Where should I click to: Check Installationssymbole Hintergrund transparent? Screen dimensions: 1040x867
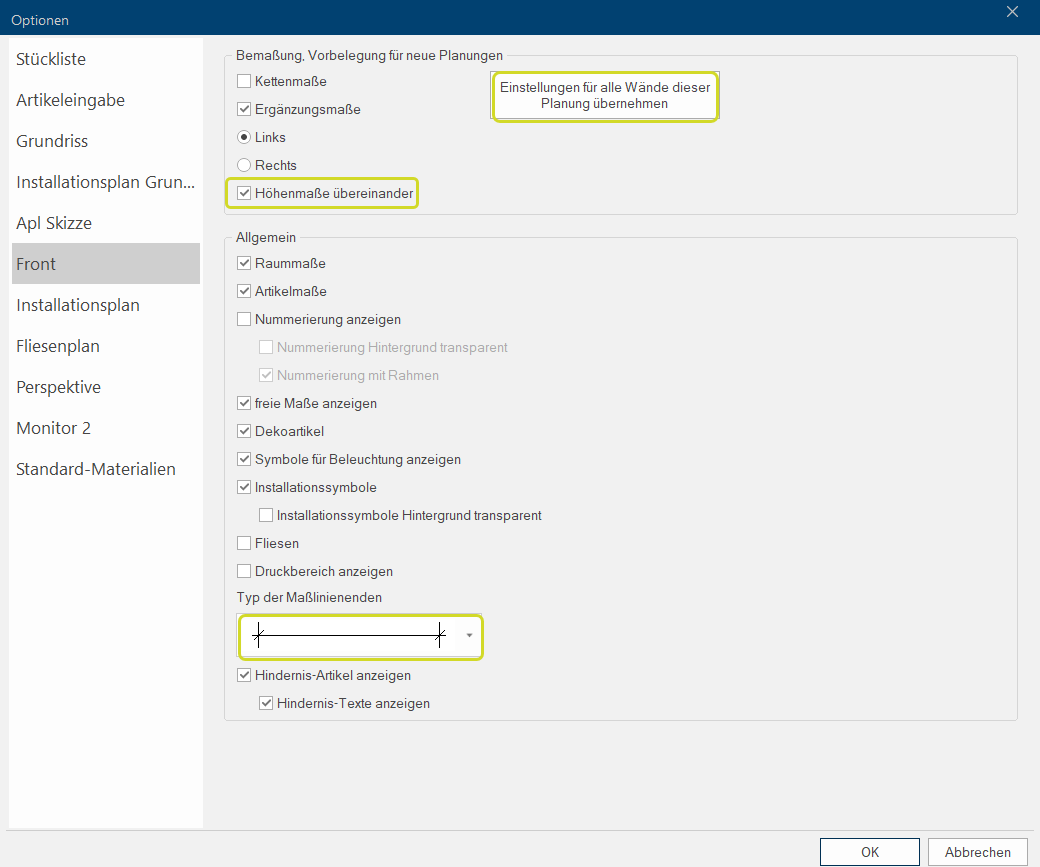point(266,516)
